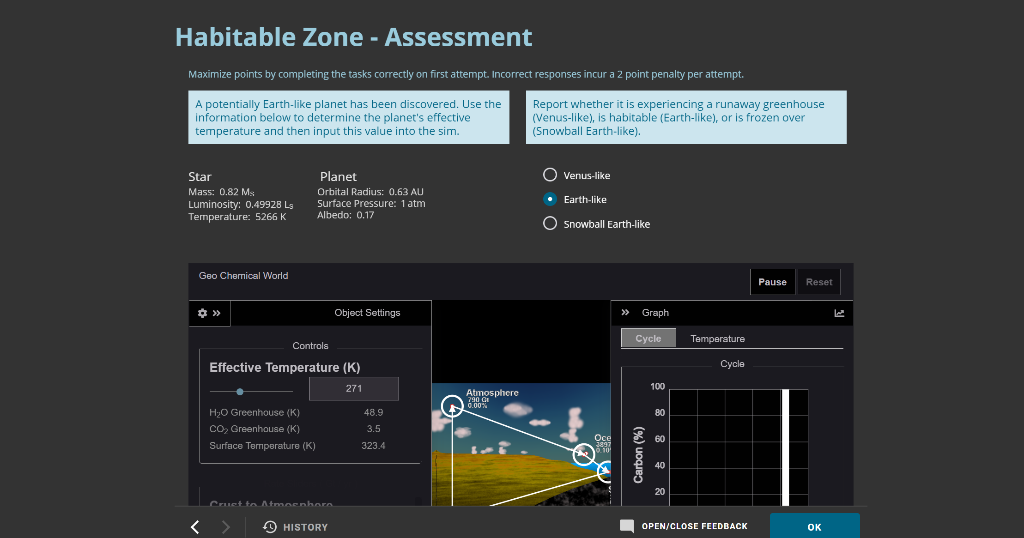Screen dimensions: 1024x538
Task: Adjust the Effective Temperature slider handle
Action: (240, 392)
